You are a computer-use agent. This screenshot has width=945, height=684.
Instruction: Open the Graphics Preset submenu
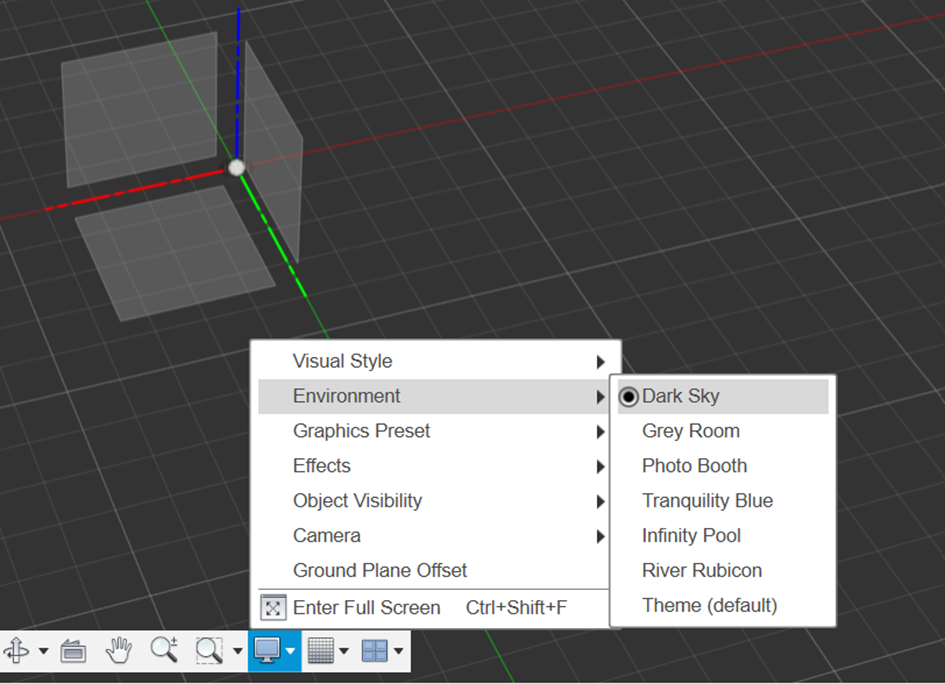tap(361, 431)
